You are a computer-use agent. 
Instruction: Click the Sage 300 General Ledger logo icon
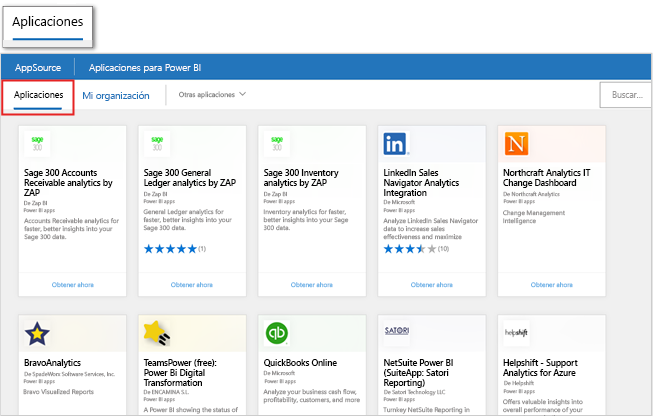[157, 144]
